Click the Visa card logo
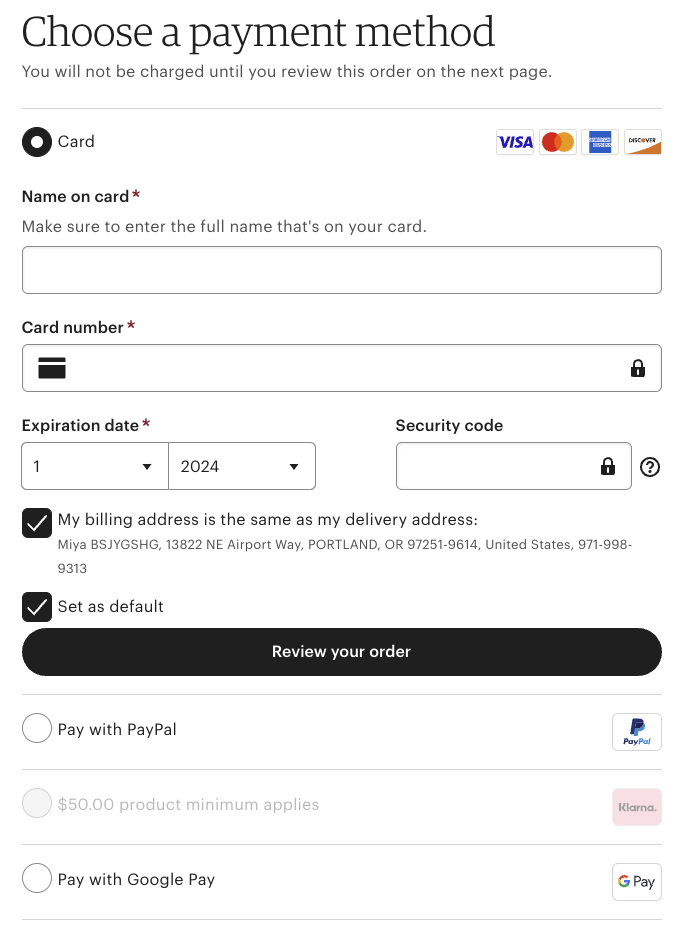This screenshot has width=686, height=935. pyautogui.click(x=515, y=142)
